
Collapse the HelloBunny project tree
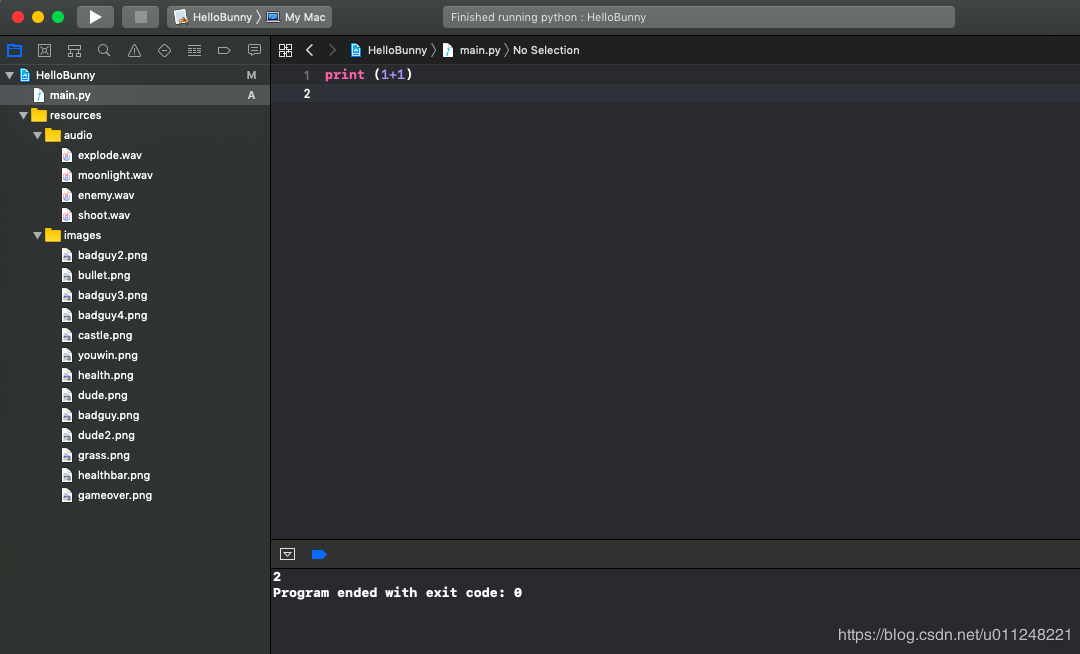tap(10, 75)
